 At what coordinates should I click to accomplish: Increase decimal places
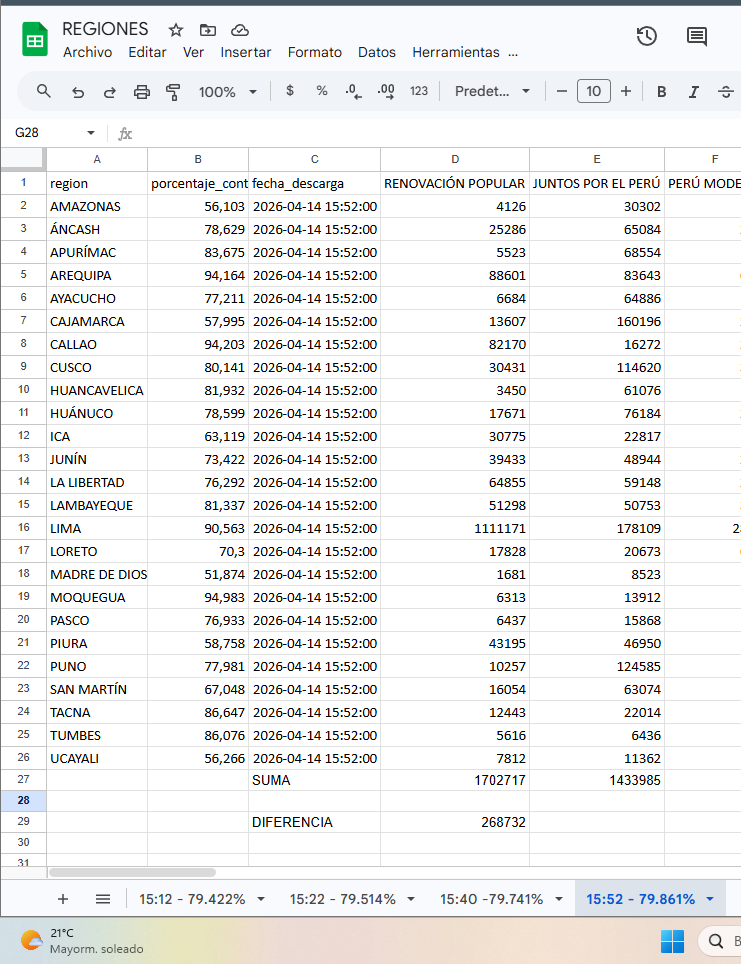pyautogui.click(x=386, y=92)
